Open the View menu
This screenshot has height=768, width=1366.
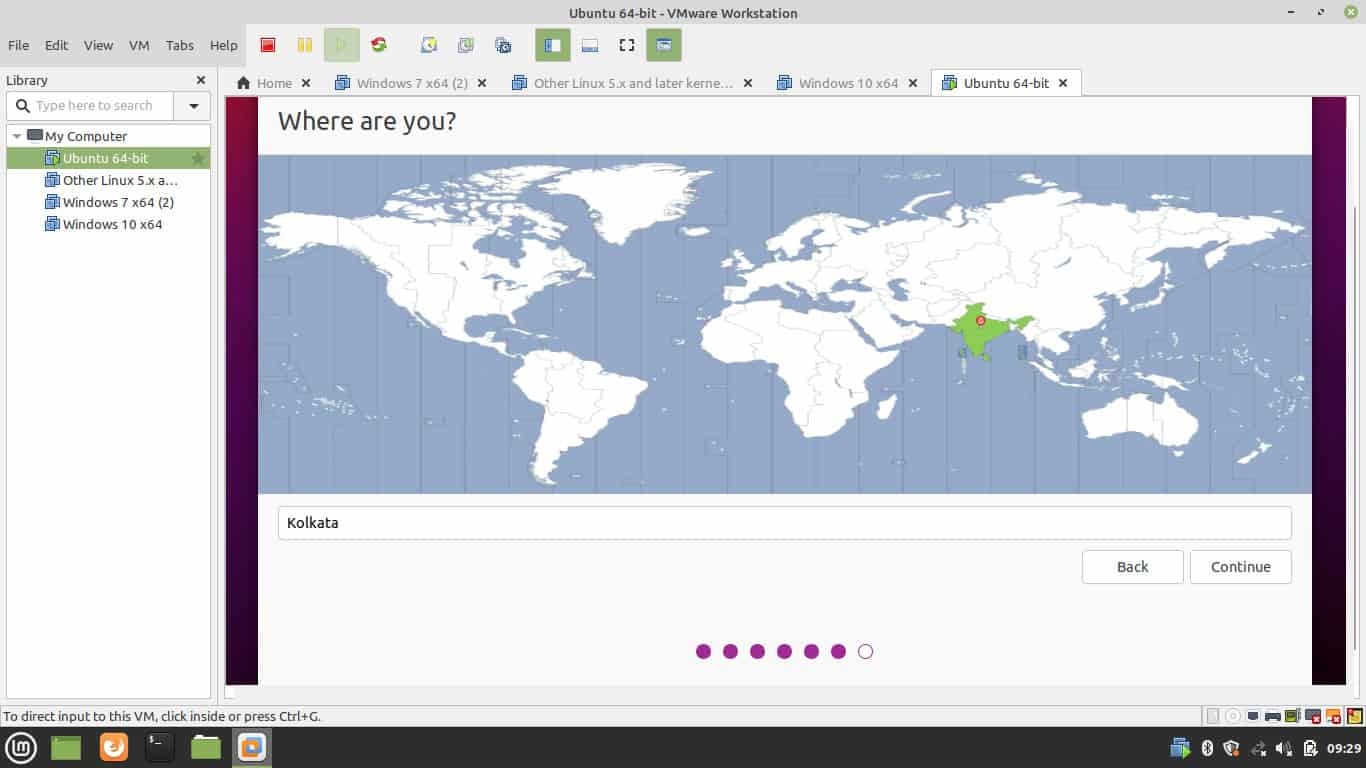click(98, 45)
